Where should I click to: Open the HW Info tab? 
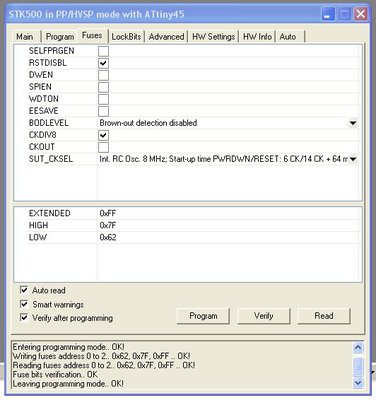pyautogui.click(x=257, y=37)
